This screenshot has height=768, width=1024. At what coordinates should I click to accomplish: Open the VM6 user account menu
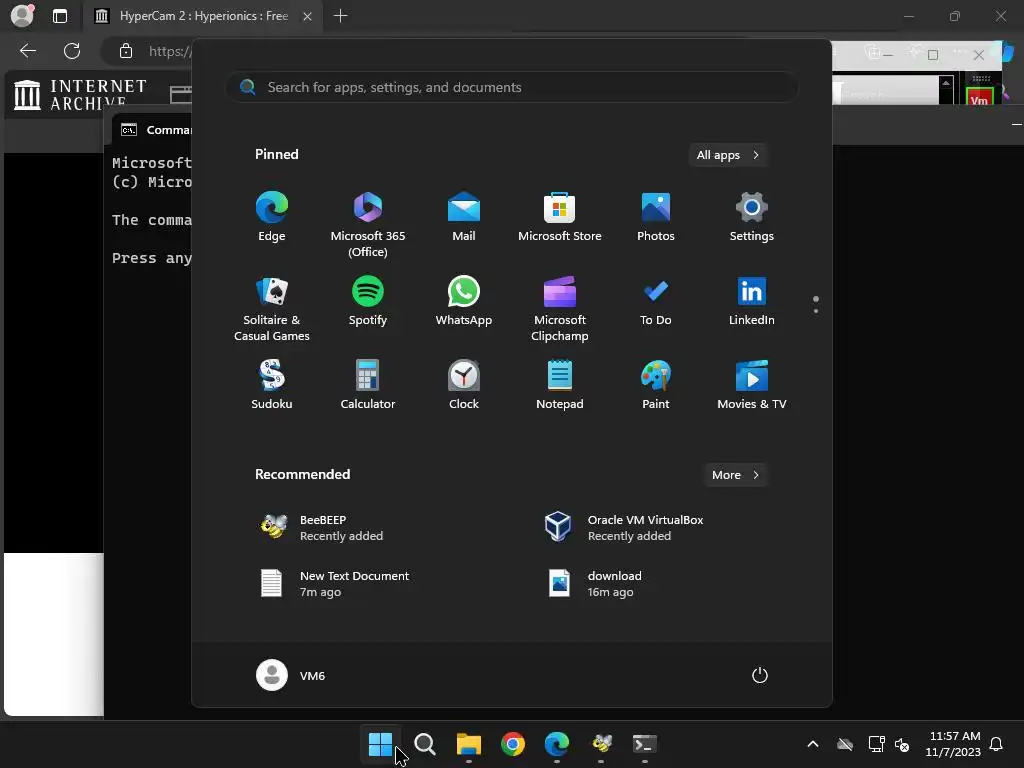[291, 675]
